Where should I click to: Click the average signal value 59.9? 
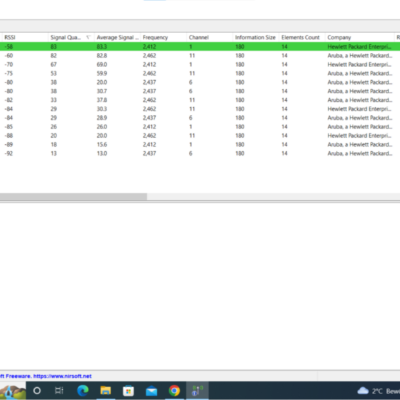(102, 73)
